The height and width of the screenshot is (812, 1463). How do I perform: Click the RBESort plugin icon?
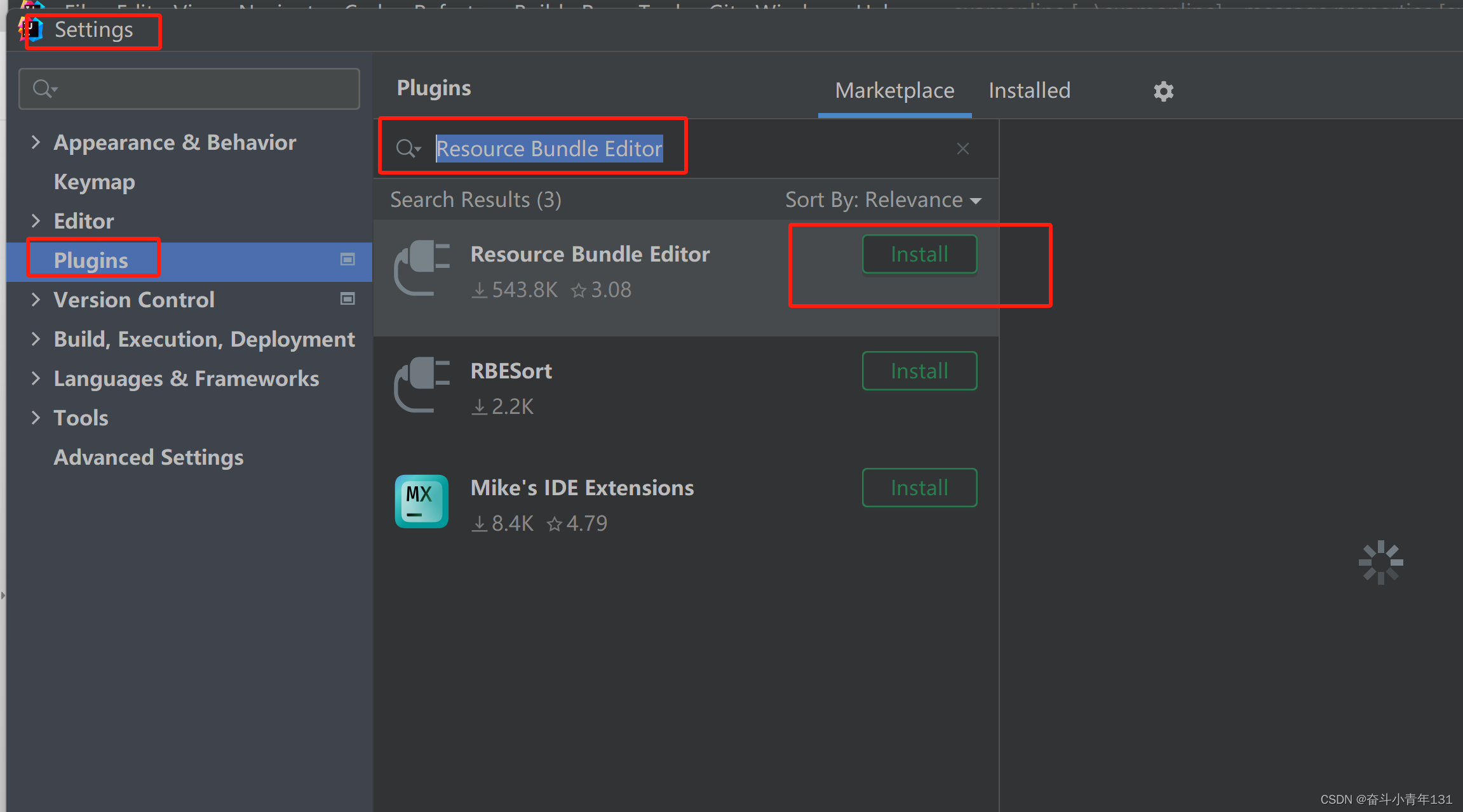421,385
